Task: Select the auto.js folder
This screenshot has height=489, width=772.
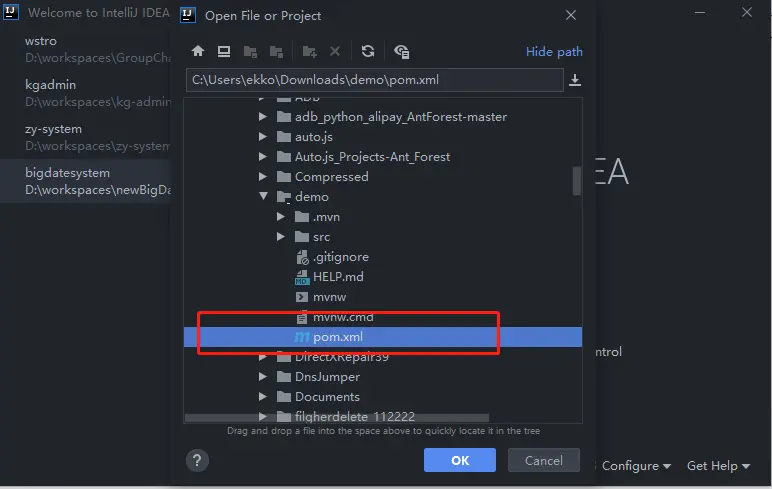Action: [x=314, y=137]
